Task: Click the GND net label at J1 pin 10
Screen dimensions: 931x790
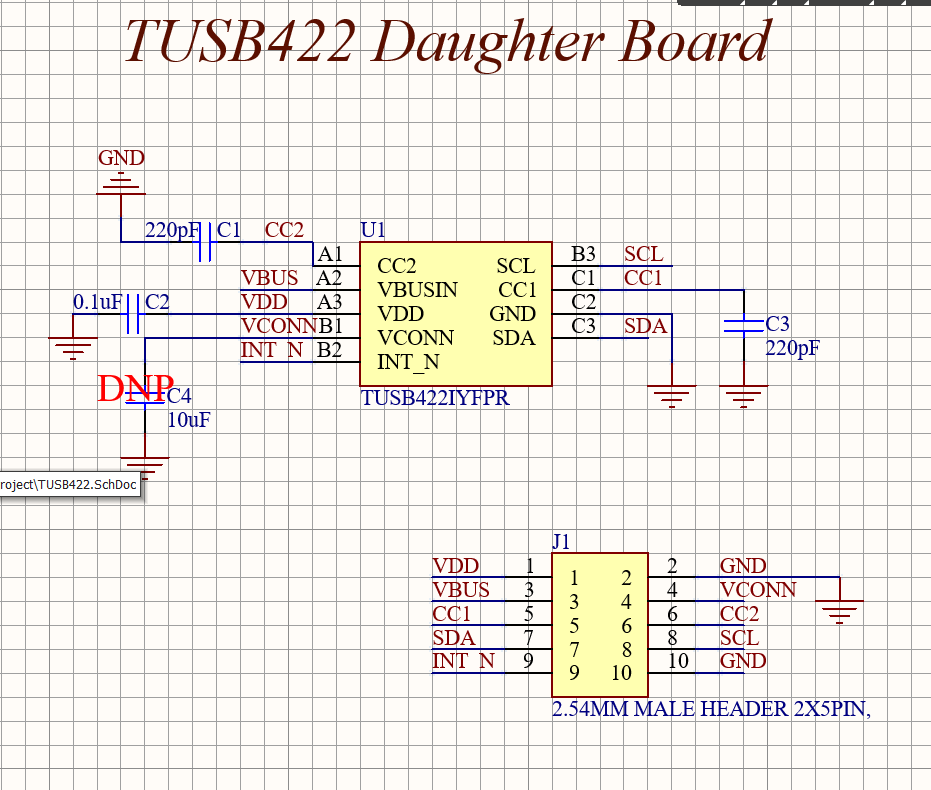Action: click(743, 661)
